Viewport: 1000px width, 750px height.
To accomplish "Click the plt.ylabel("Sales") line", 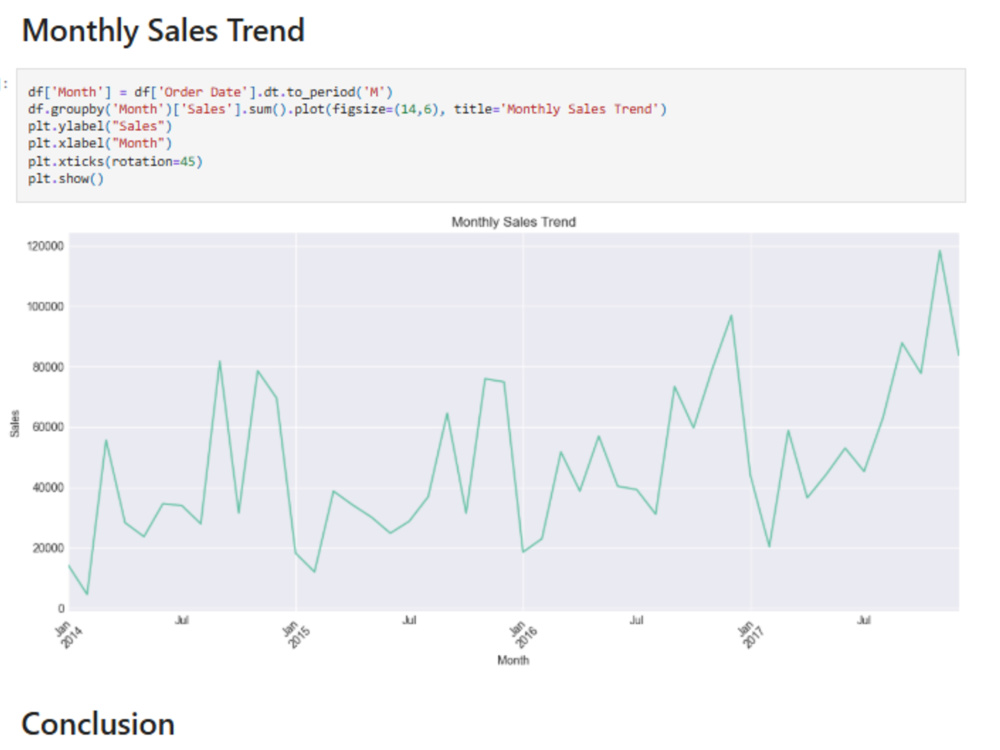I will 99,126.
